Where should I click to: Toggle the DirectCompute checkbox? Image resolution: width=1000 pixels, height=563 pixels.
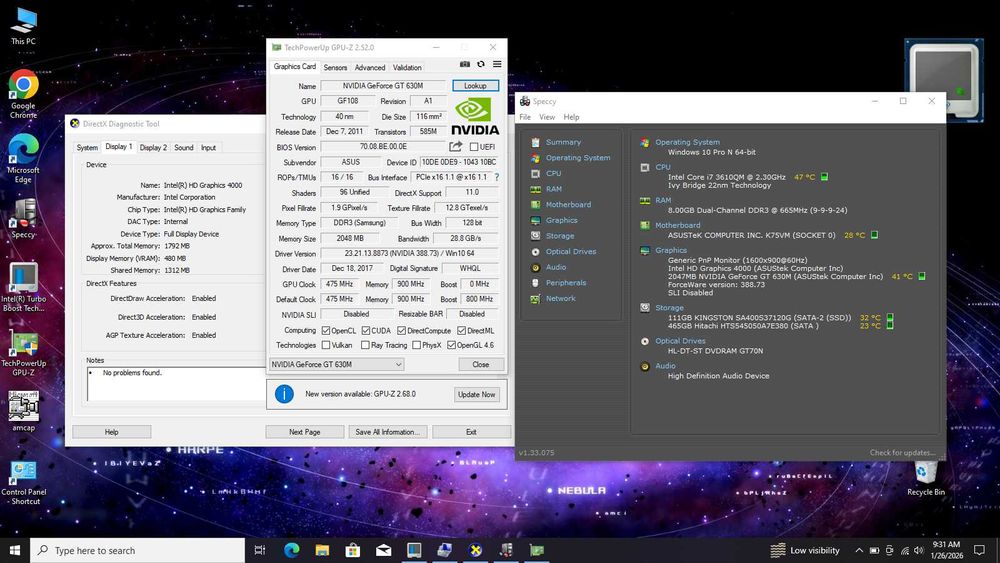pyautogui.click(x=401, y=330)
